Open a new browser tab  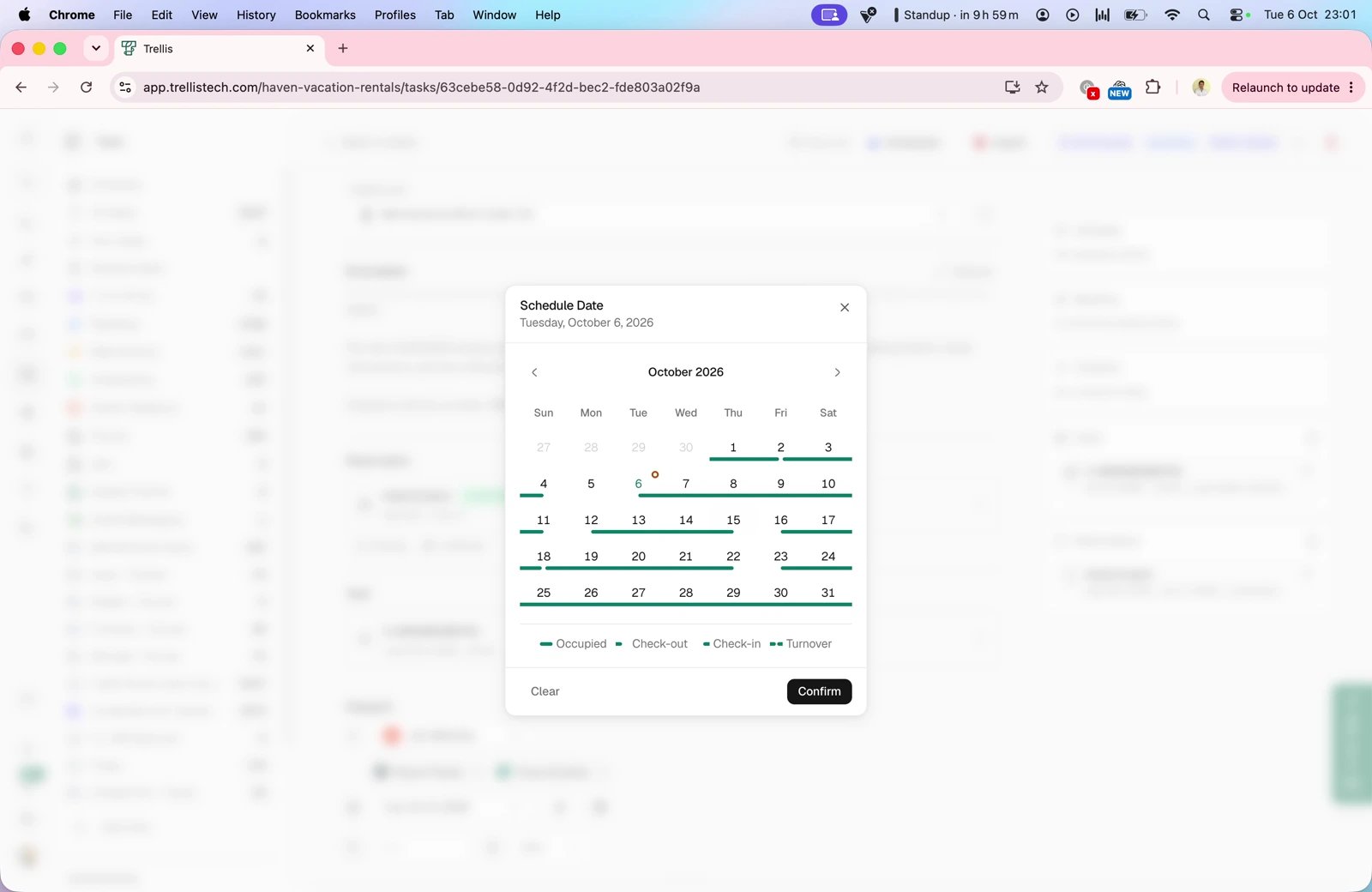343,49
